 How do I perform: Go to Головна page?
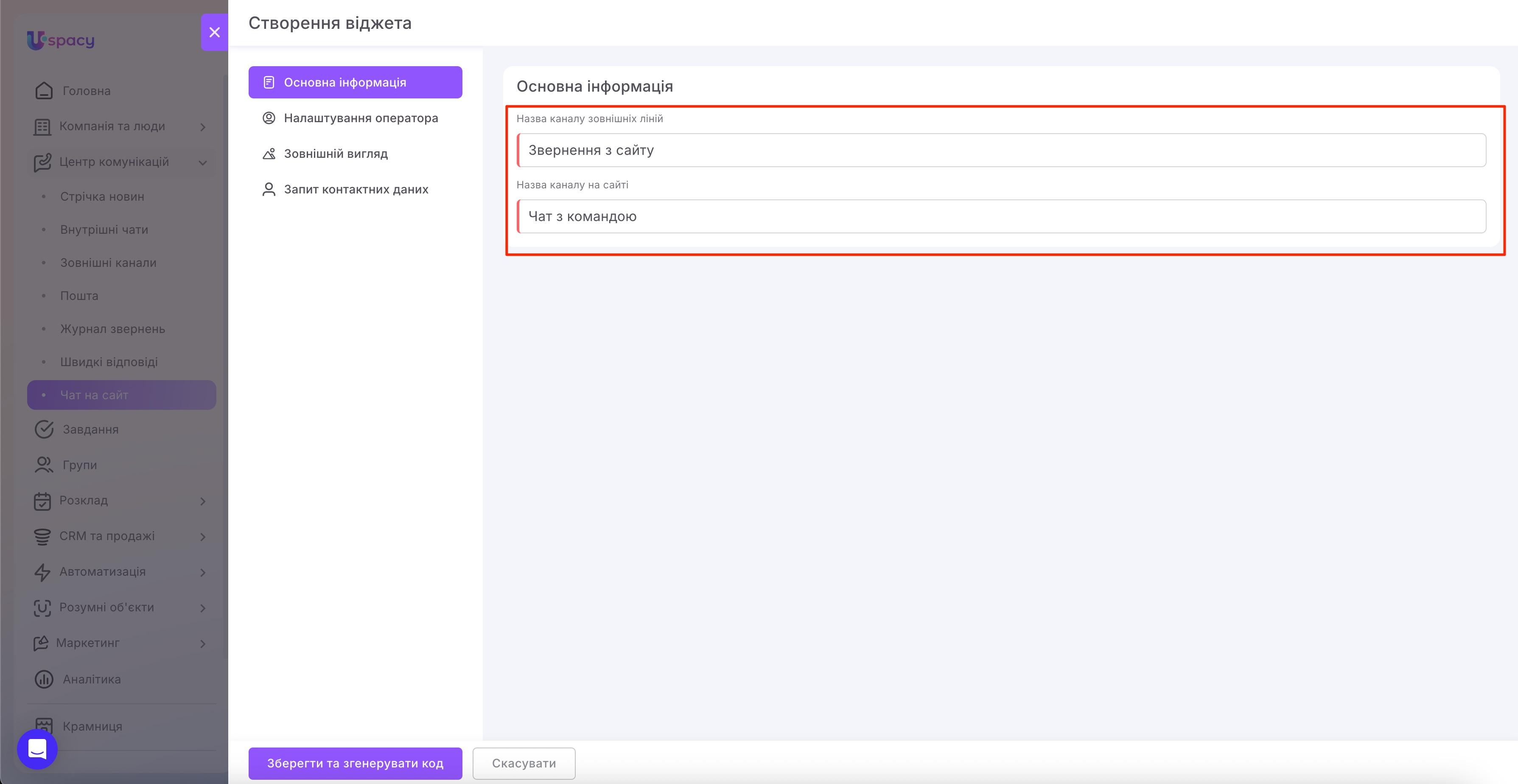click(87, 91)
